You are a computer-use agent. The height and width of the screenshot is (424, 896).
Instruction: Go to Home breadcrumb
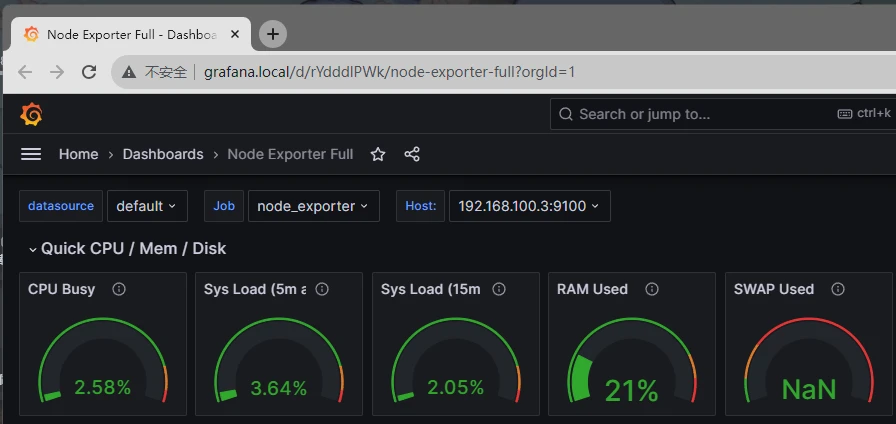78,154
